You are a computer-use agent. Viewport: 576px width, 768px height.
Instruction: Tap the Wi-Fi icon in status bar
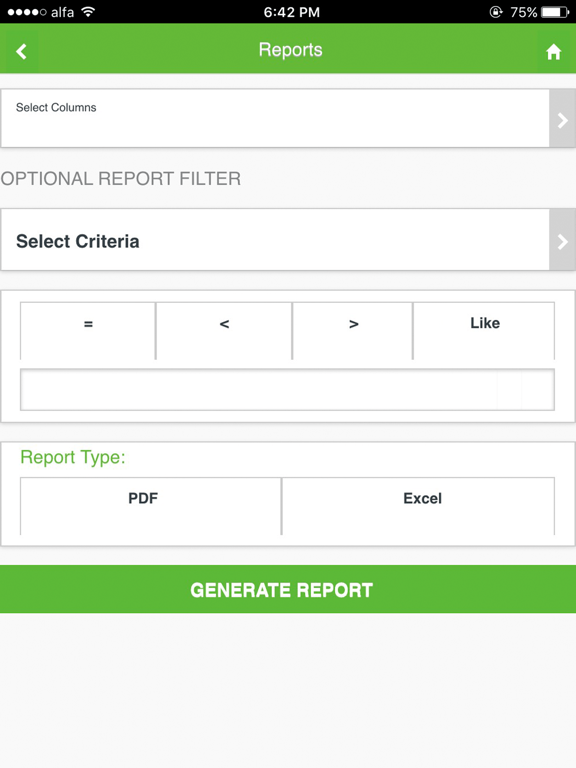click(88, 12)
